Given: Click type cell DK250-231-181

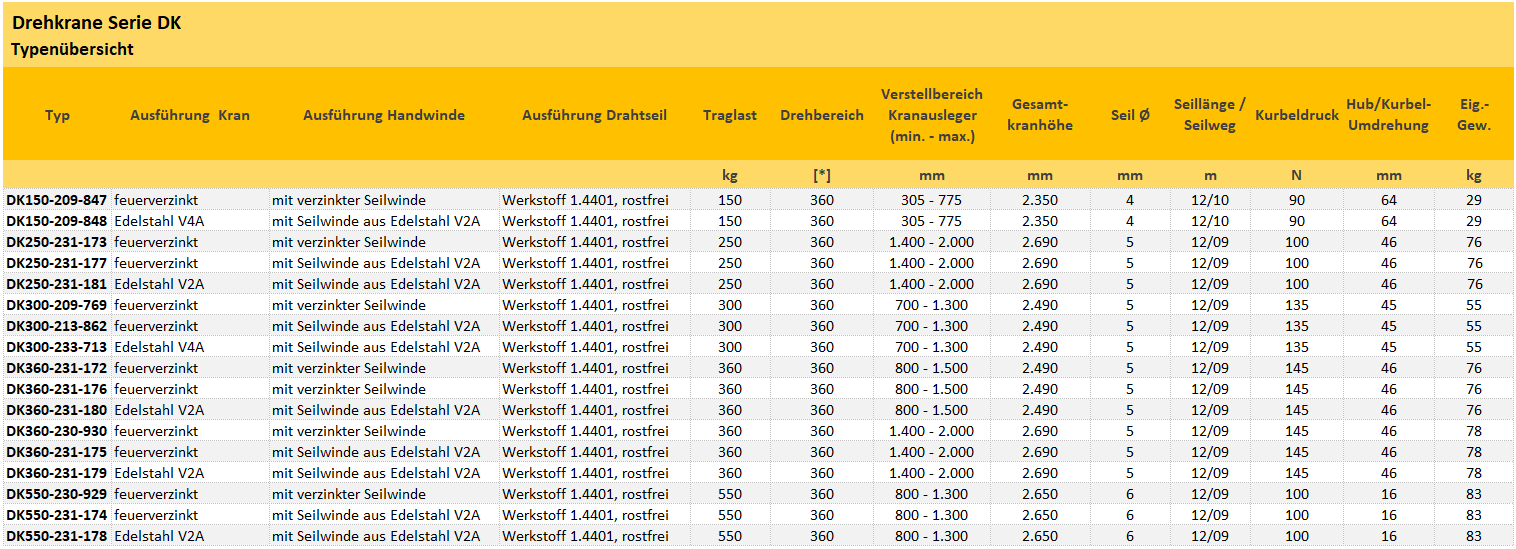Looking at the screenshot, I should click(57, 284).
